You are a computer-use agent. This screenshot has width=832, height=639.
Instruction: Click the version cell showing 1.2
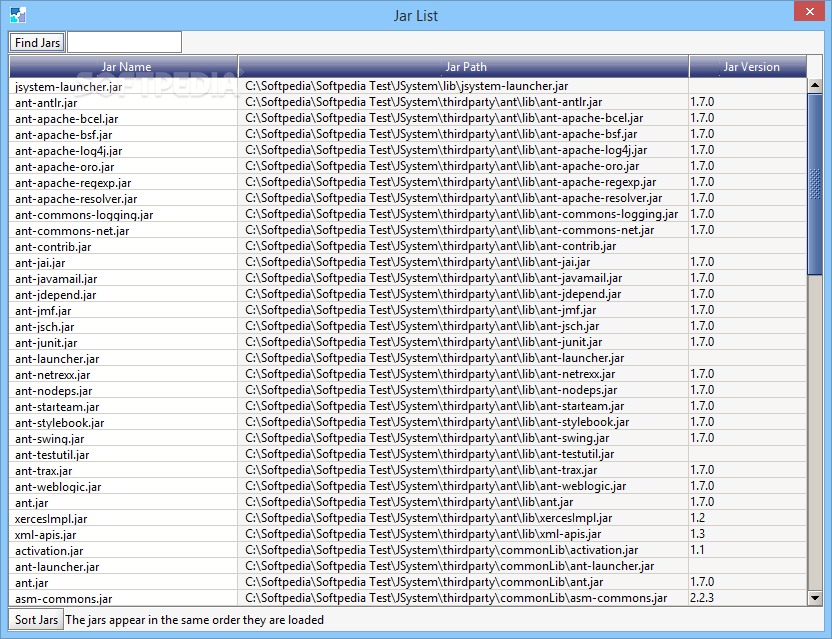click(748, 517)
